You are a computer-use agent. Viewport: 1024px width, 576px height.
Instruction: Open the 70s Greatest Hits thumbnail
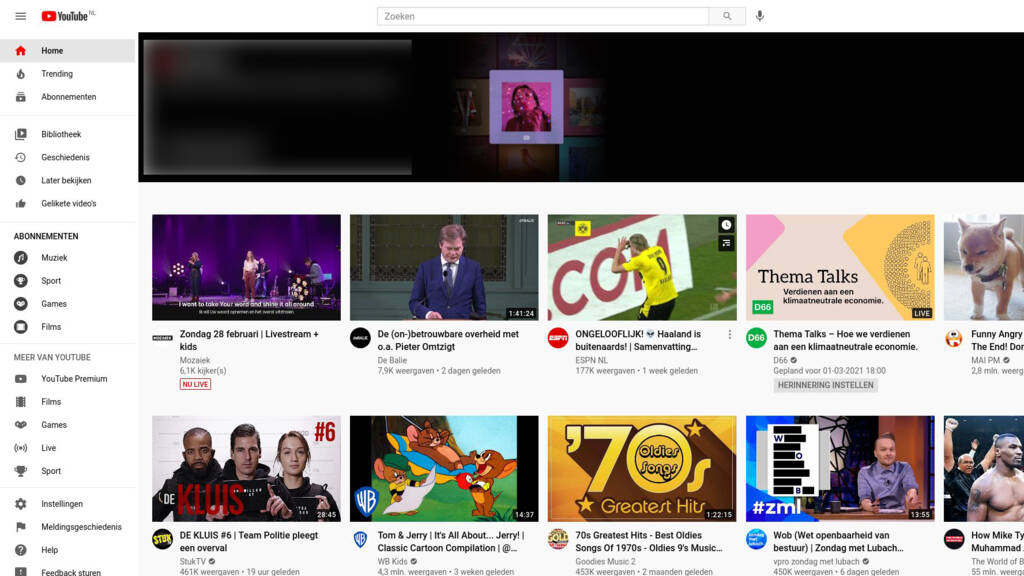pos(642,468)
